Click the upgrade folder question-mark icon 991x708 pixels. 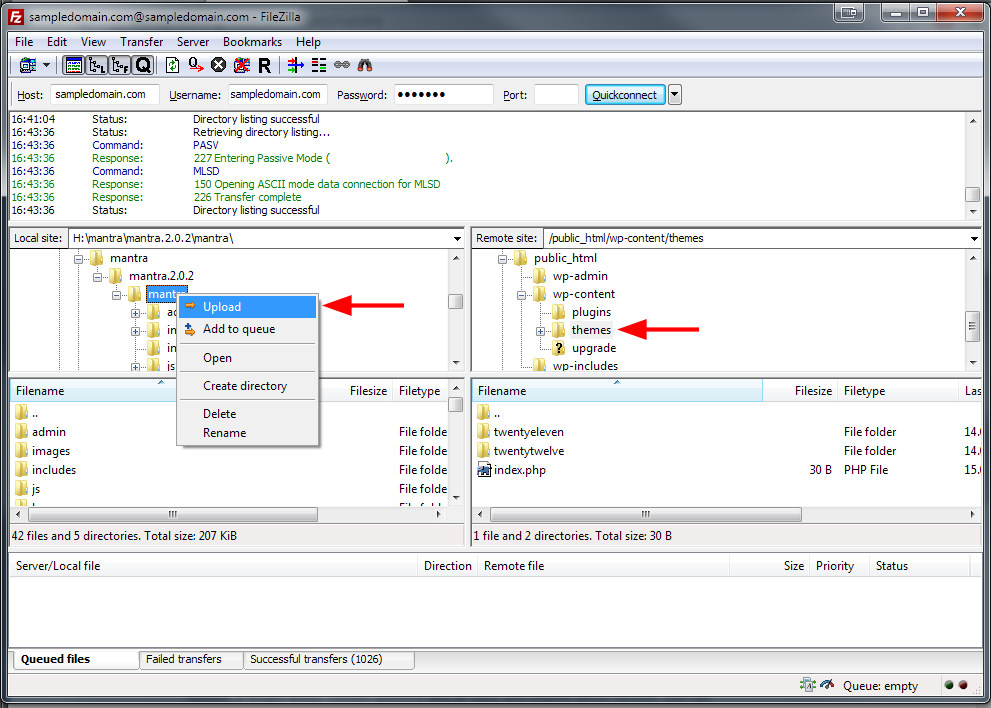coord(559,348)
